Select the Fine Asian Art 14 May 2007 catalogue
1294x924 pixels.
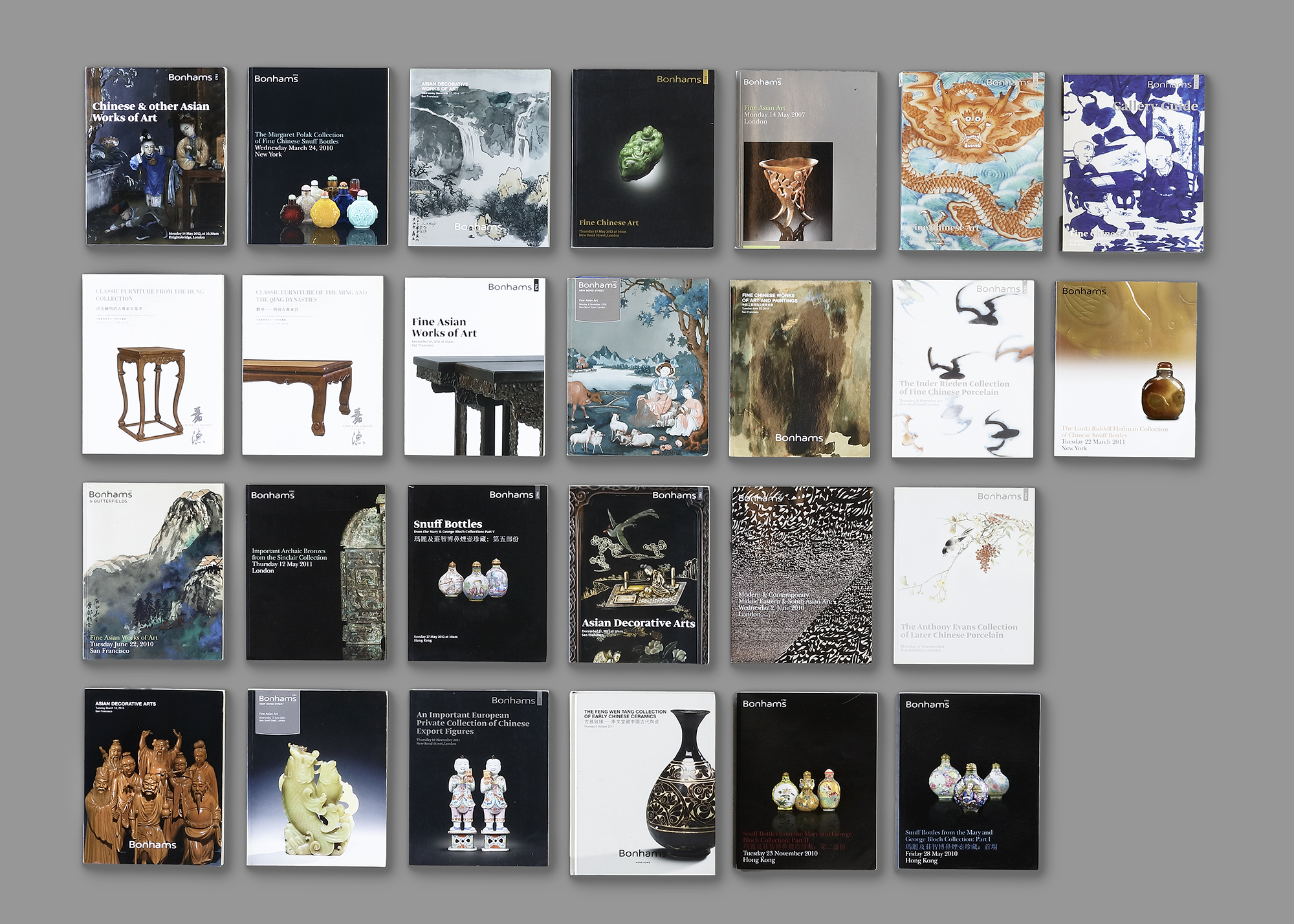point(806,160)
